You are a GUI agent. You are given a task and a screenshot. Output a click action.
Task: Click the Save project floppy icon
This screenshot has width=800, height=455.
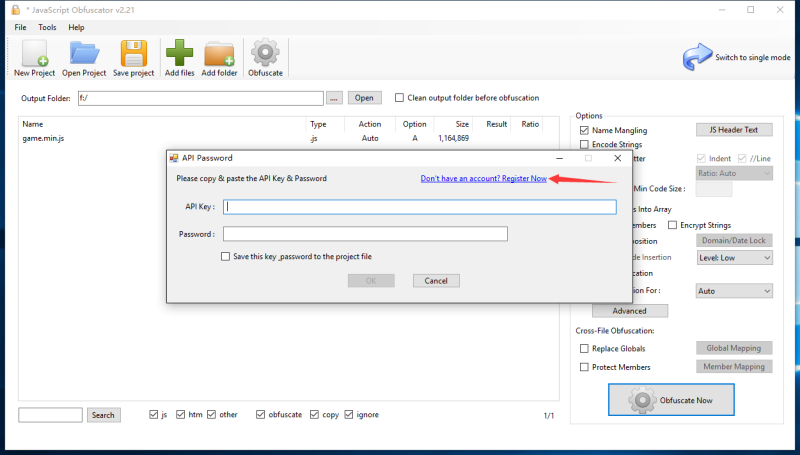click(x=134, y=53)
